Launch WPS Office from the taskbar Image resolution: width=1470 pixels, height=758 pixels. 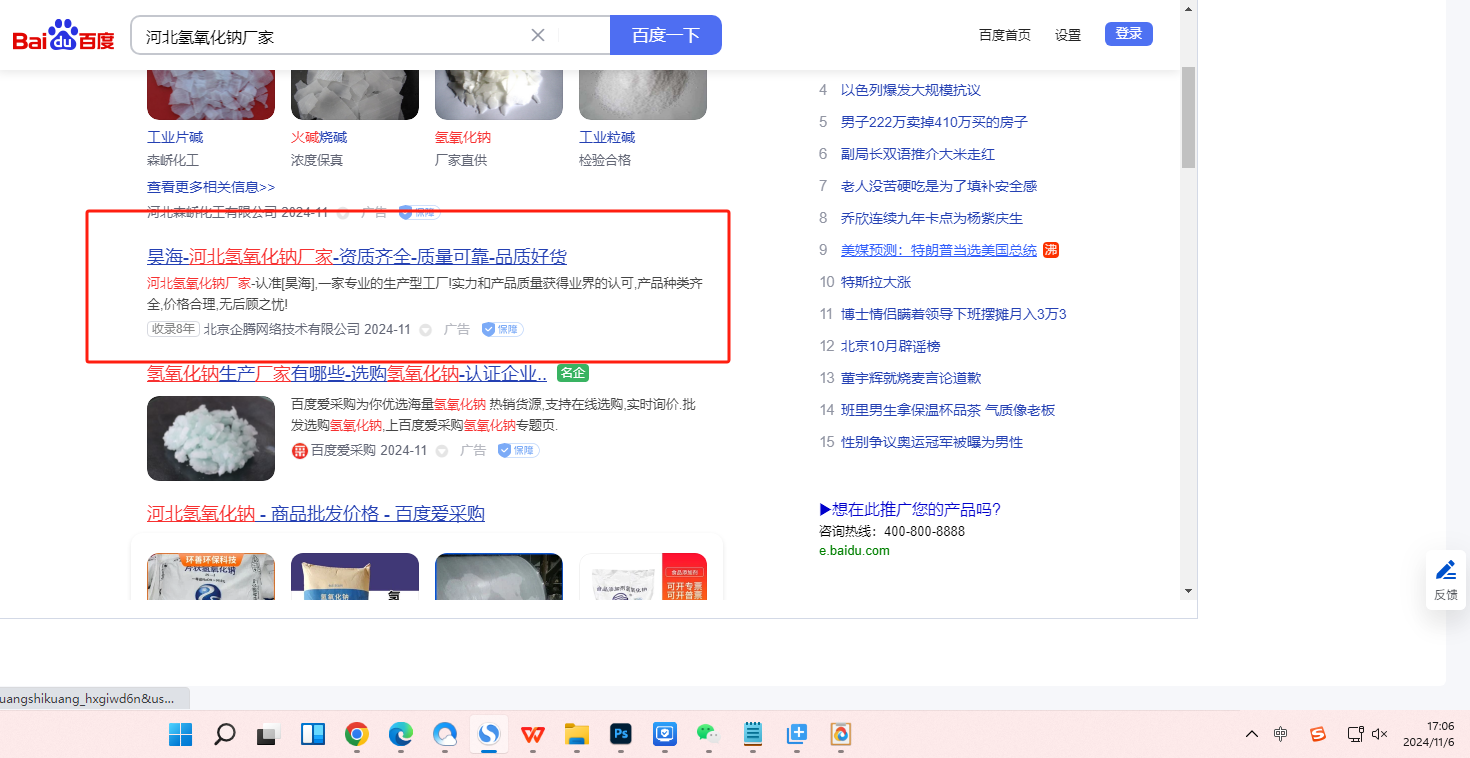pyautogui.click(x=533, y=735)
